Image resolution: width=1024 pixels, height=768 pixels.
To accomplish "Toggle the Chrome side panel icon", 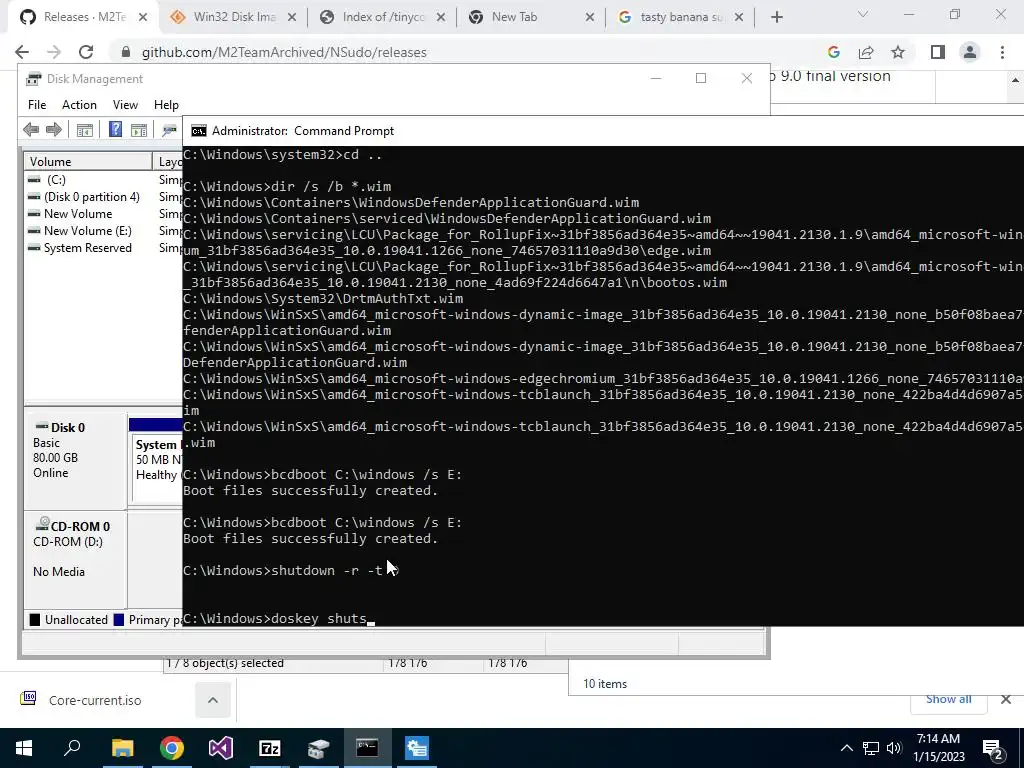I will pyautogui.click(x=938, y=52).
